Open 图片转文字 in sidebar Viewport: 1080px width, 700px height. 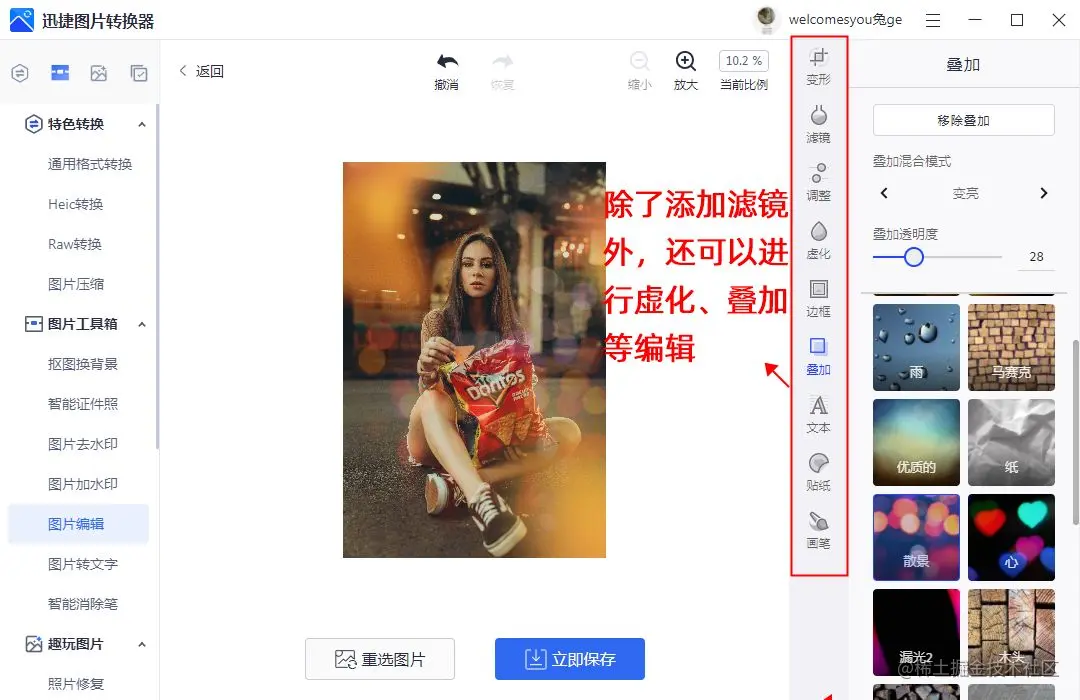tap(83, 564)
